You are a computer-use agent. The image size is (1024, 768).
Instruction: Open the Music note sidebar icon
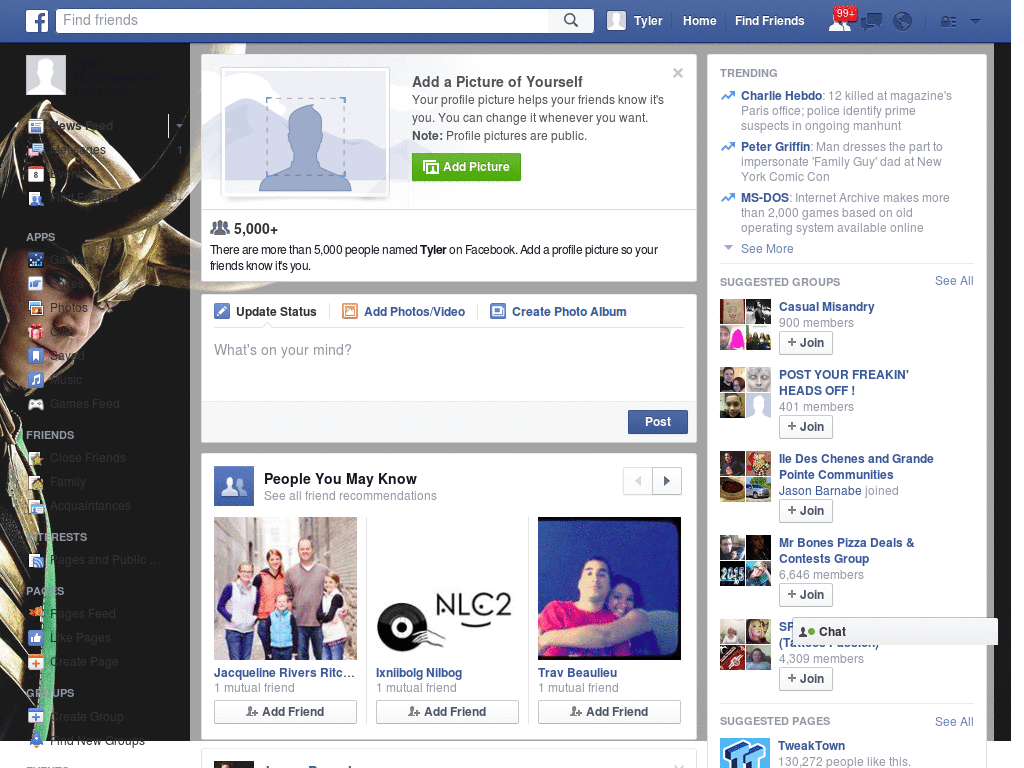coord(36,379)
